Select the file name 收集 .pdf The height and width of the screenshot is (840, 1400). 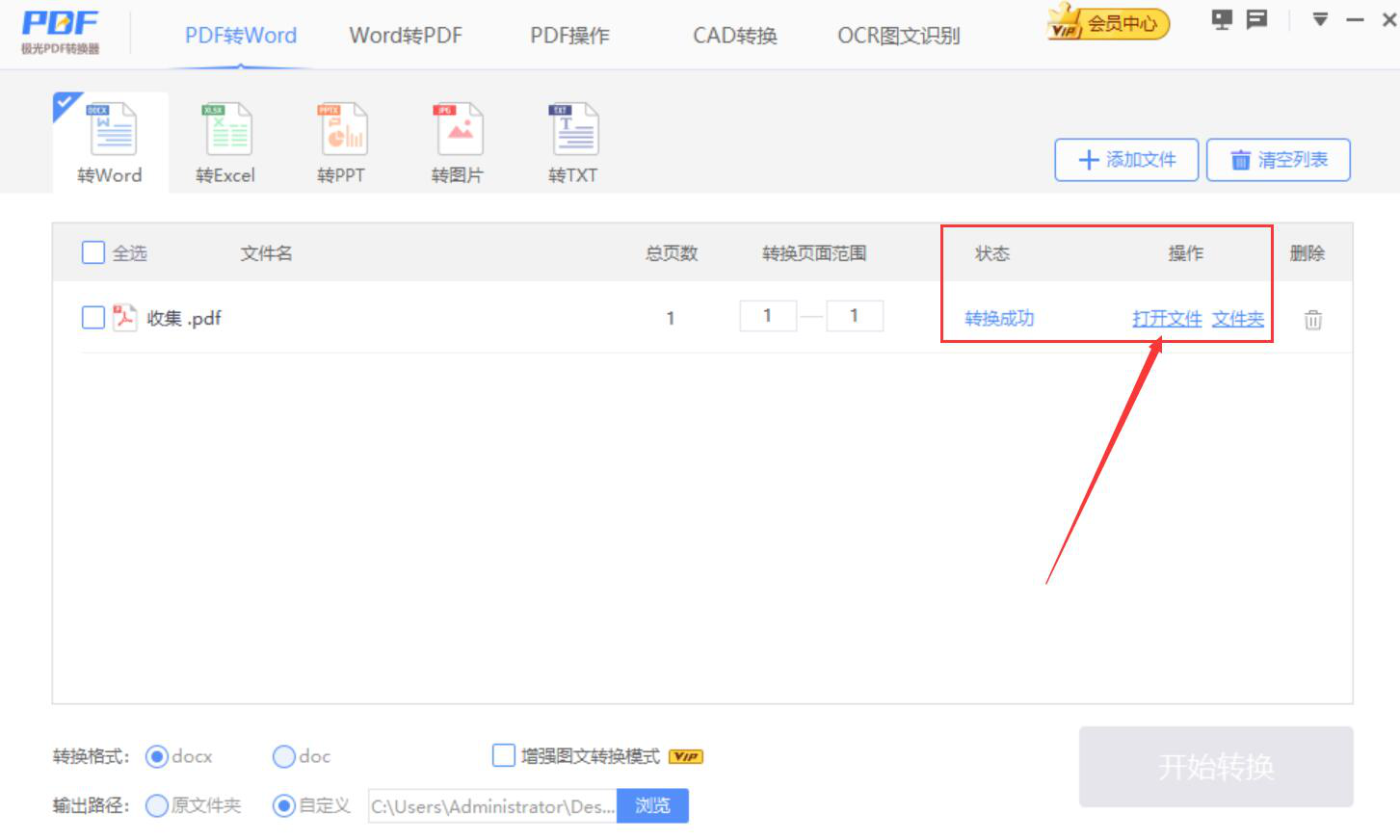coord(184,318)
